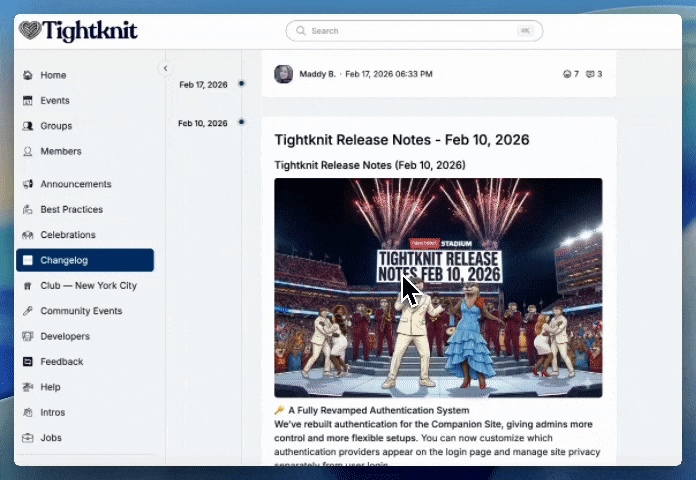This screenshot has width=696, height=480.
Task: Open the Jobs channel
Action: [85, 437]
